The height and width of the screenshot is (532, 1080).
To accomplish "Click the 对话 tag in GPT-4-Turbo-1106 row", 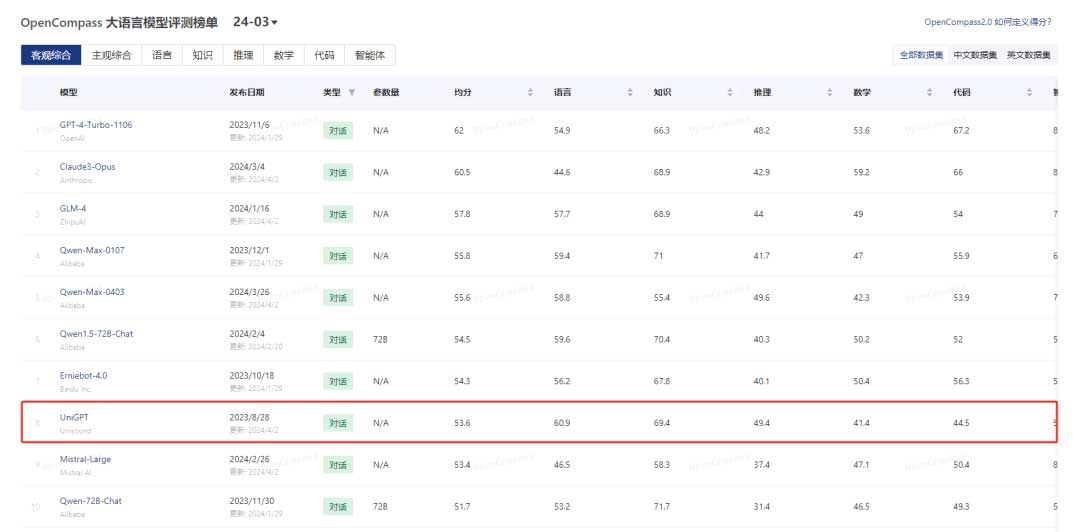I will [x=338, y=131].
